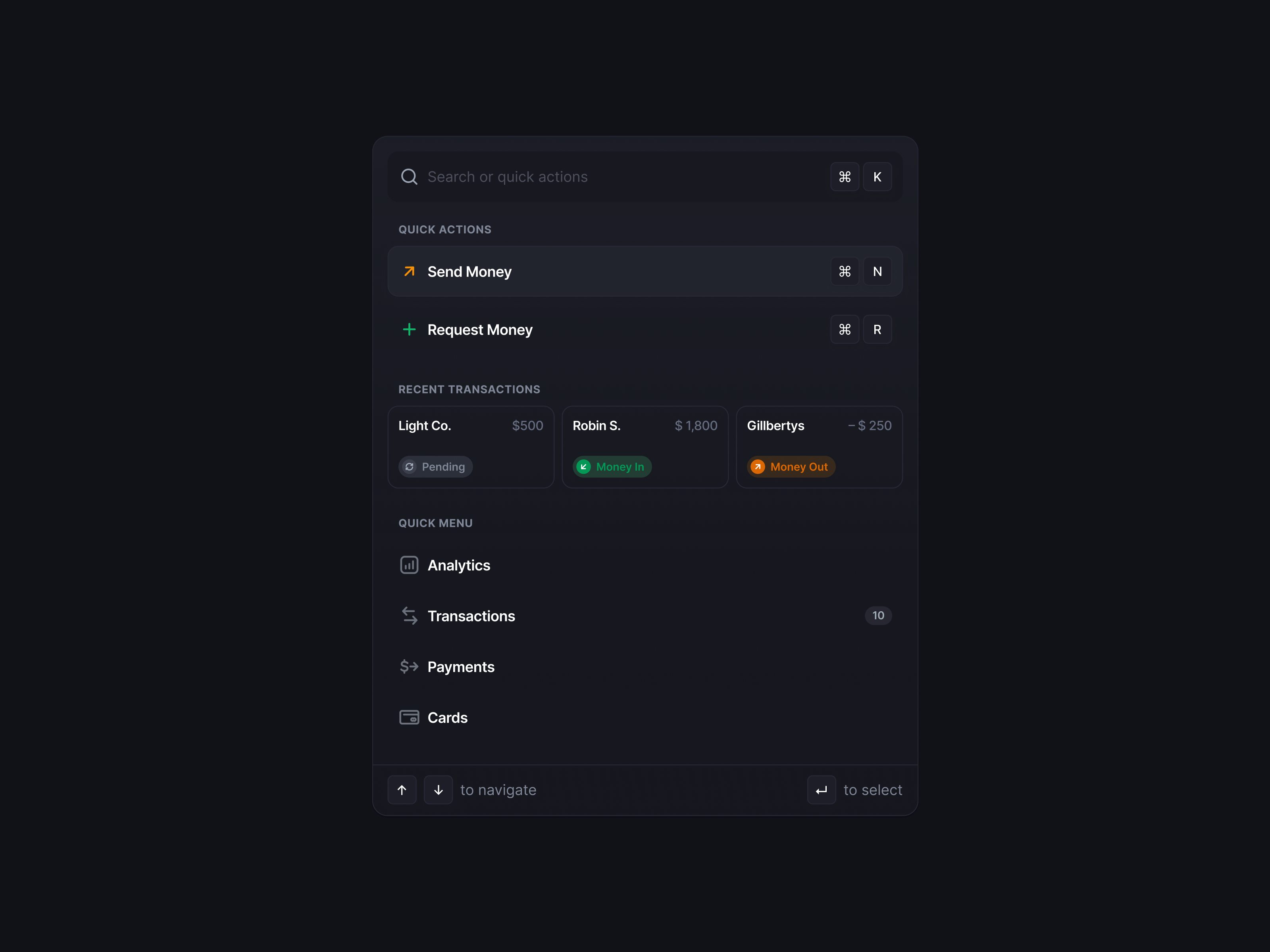Click the badge showing 10 transactions

click(x=878, y=615)
